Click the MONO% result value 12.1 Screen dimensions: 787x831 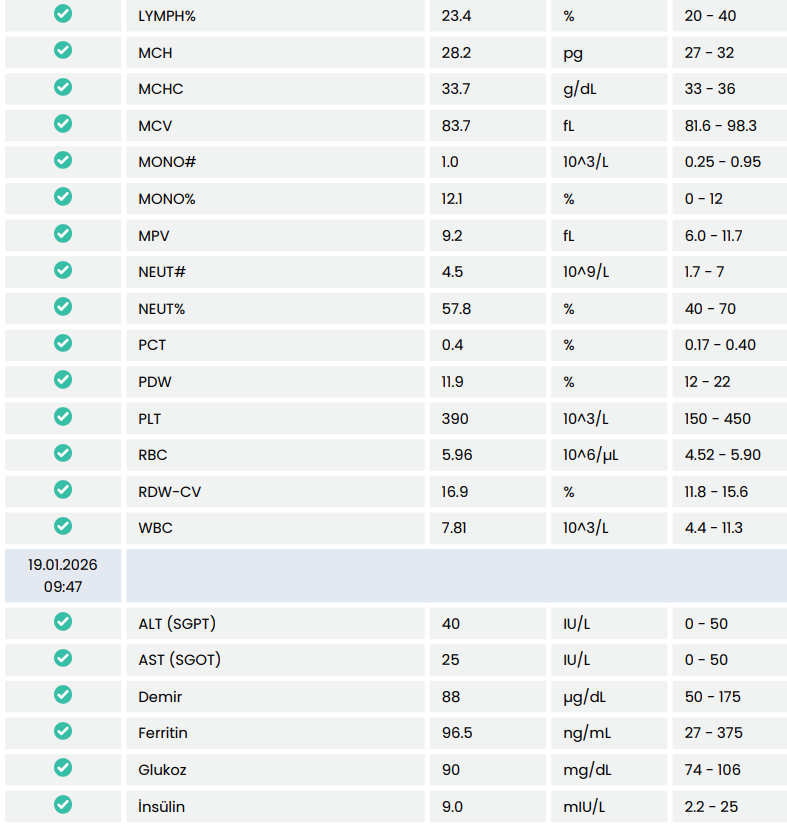pyautogui.click(x=451, y=198)
